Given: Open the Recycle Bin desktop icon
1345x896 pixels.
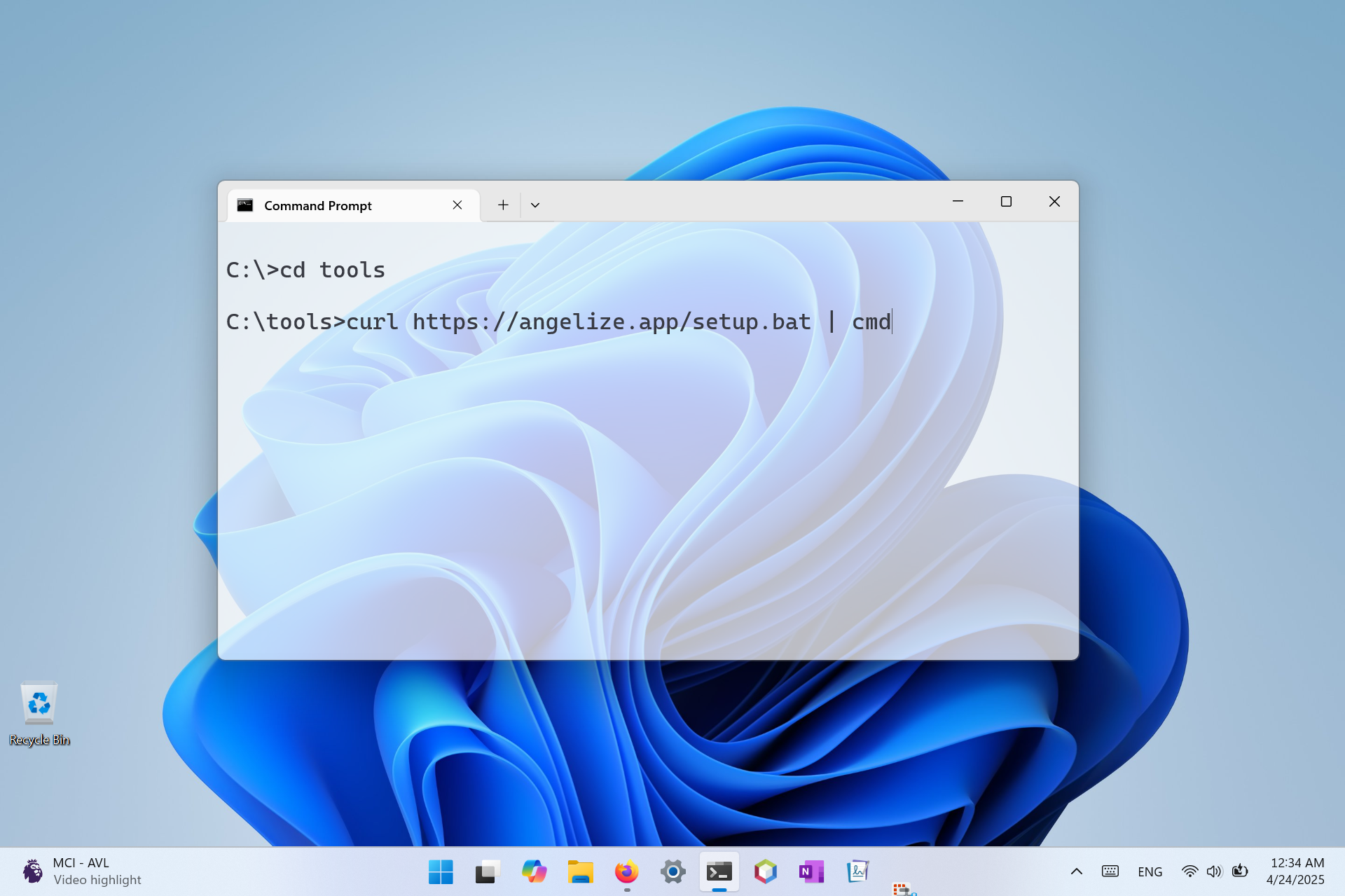Looking at the screenshot, I should click(x=39, y=713).
